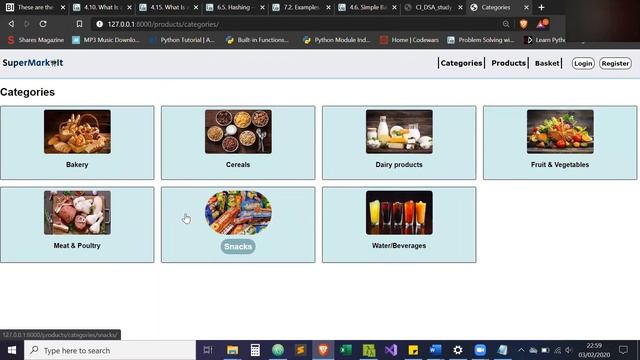Click the highlighted Snacks label
This screenshot has height=360, width=640.
[238, 247]
